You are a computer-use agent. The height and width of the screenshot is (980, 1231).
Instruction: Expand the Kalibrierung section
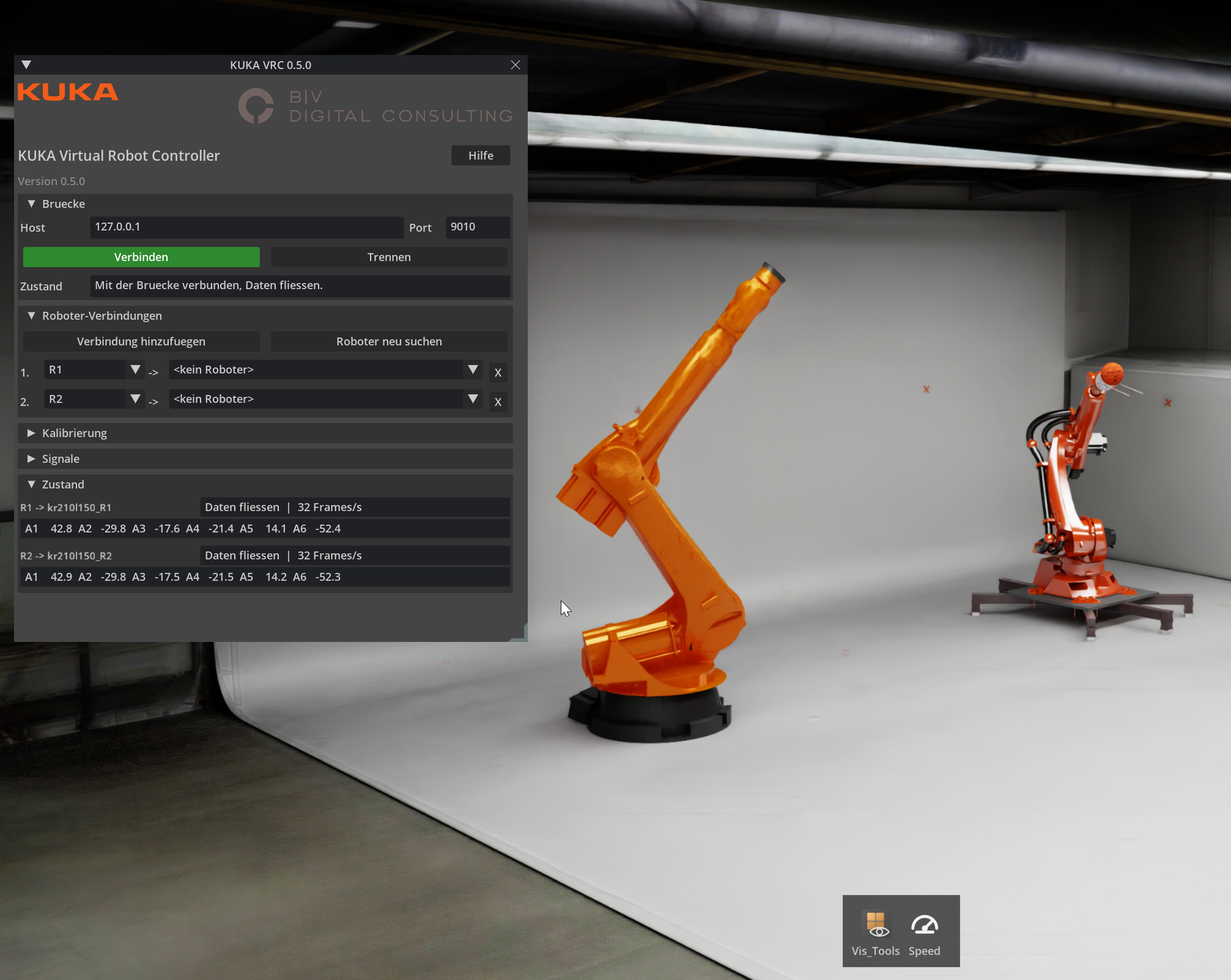point(265,433)
